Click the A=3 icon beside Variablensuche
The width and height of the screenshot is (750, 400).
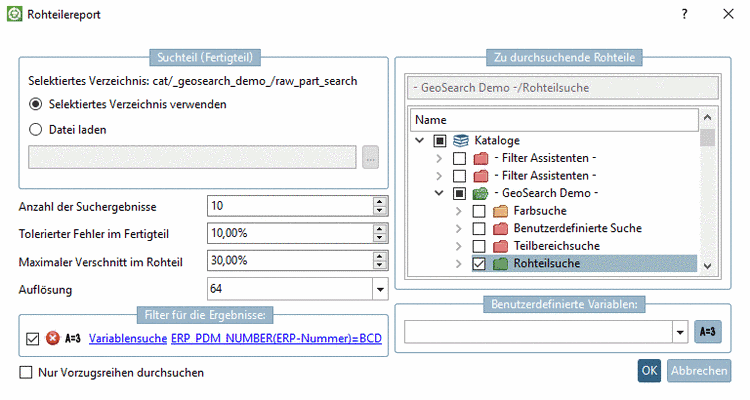coord(73,338)
